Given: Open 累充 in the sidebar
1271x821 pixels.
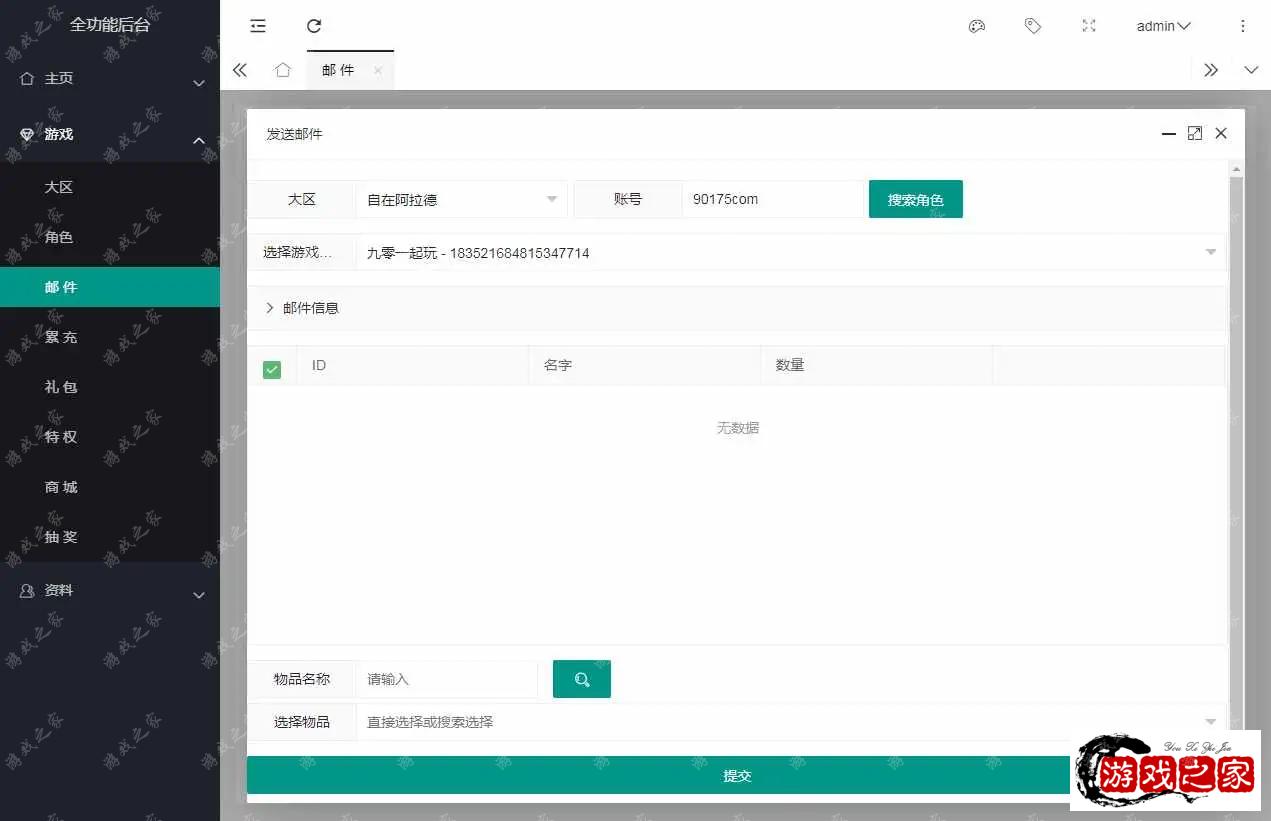Looking at the screenshot, I should point(110,337).
